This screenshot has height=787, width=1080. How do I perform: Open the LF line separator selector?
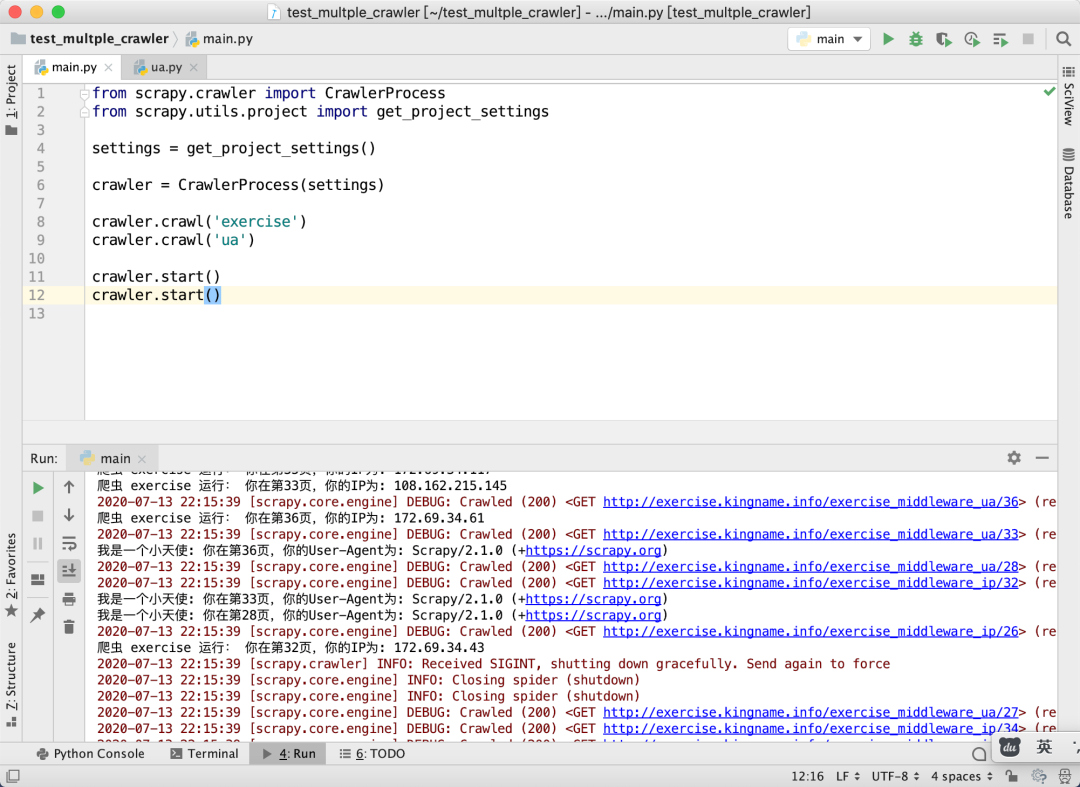[846, 776]
